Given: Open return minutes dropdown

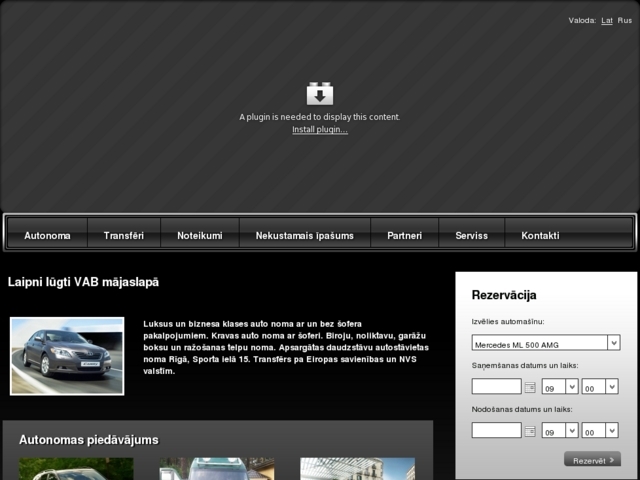Looking at the screenshot, I should (599, 431).
